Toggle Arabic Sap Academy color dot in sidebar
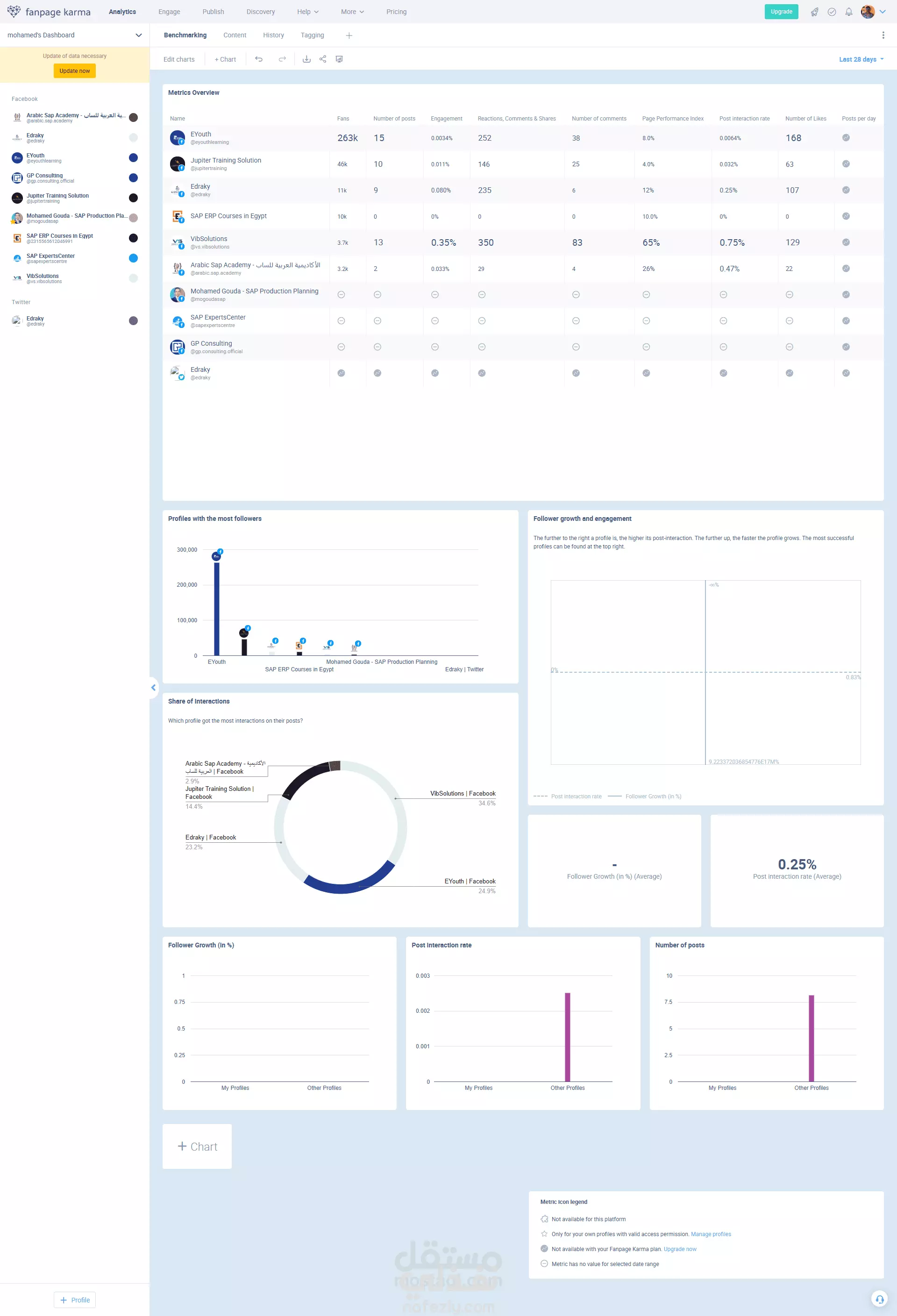 click(x=134, y=117)
